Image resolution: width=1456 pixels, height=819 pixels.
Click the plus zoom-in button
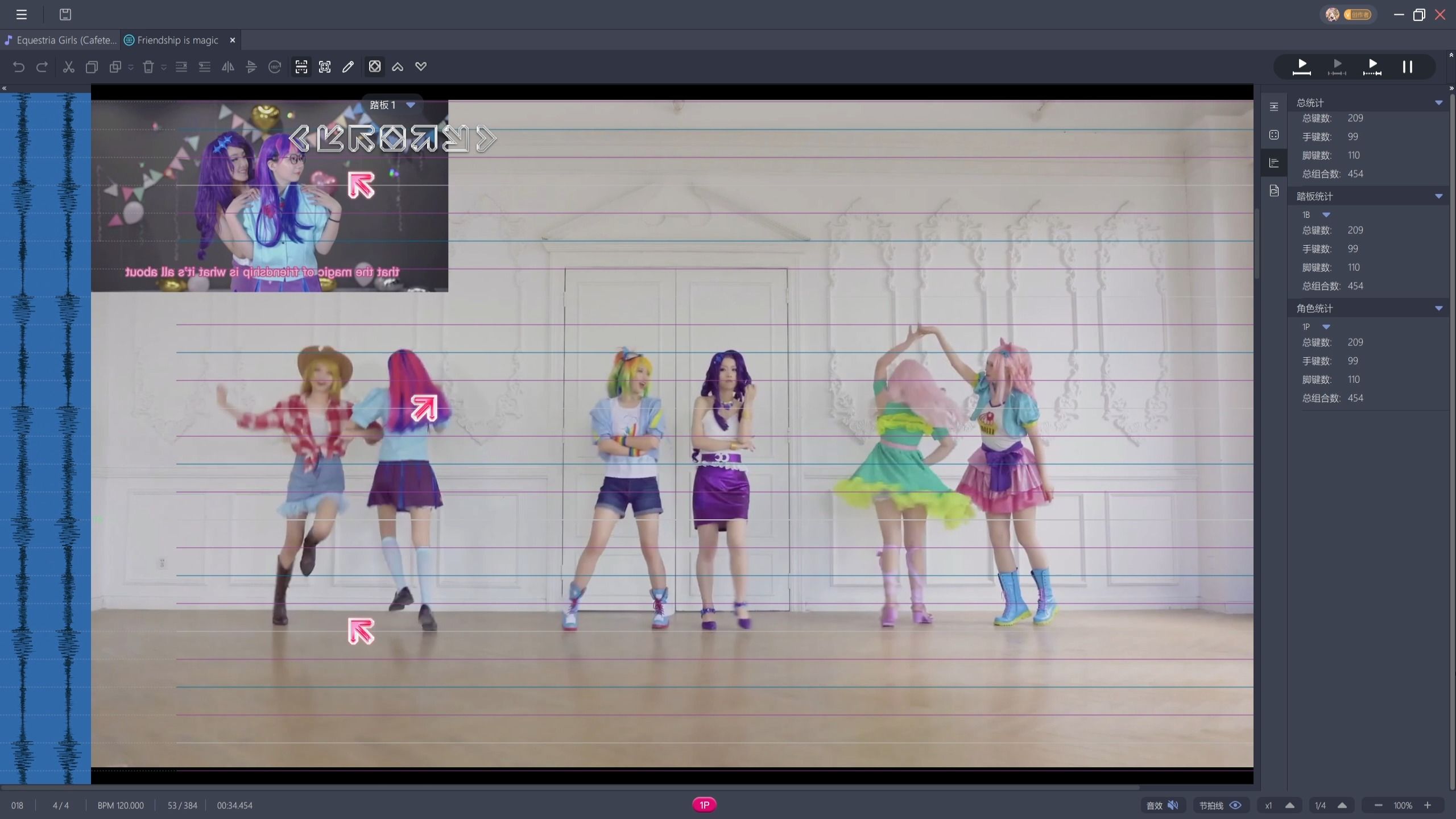coord(1428,805)
